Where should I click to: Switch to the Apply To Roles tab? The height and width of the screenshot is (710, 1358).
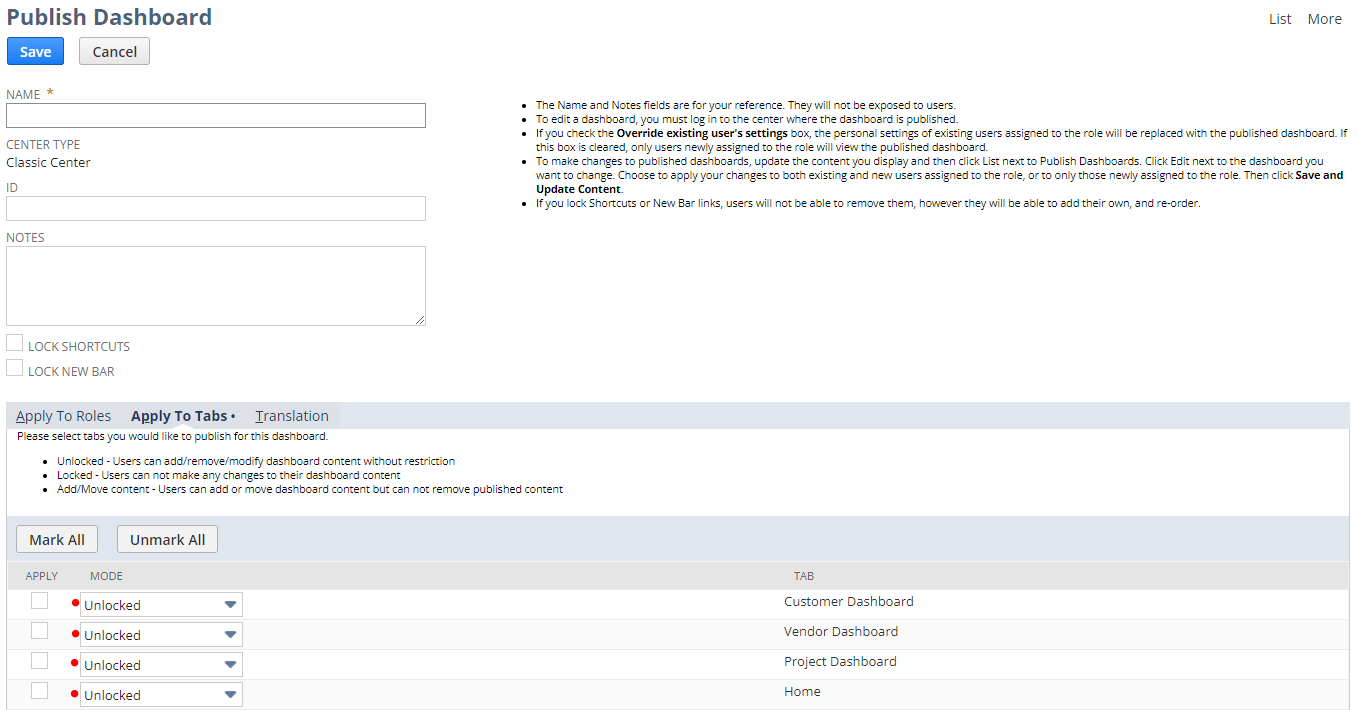(64, 415)
